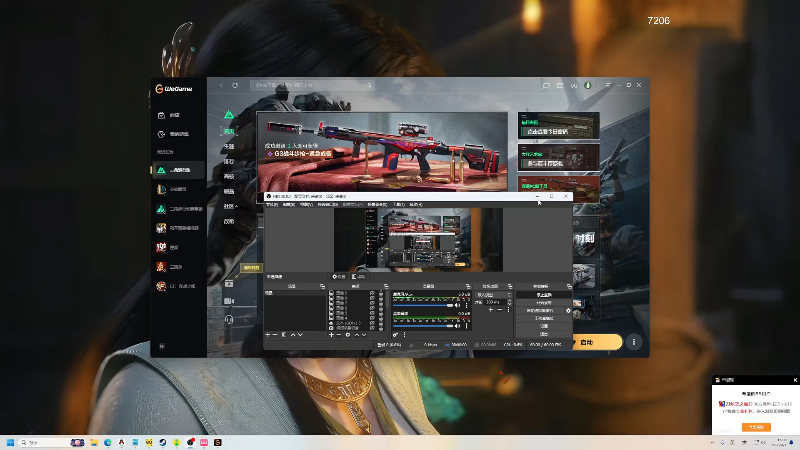Refresh the WeGame page
Image resolution: width=800 pixels, height=450 pixels.
coord(235,85)
